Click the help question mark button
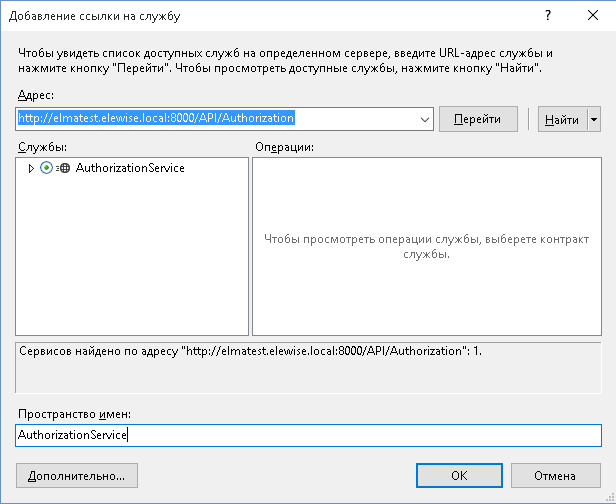Image resolution: width=616 pixels, height=504 pixels. (x=548, y=16)
